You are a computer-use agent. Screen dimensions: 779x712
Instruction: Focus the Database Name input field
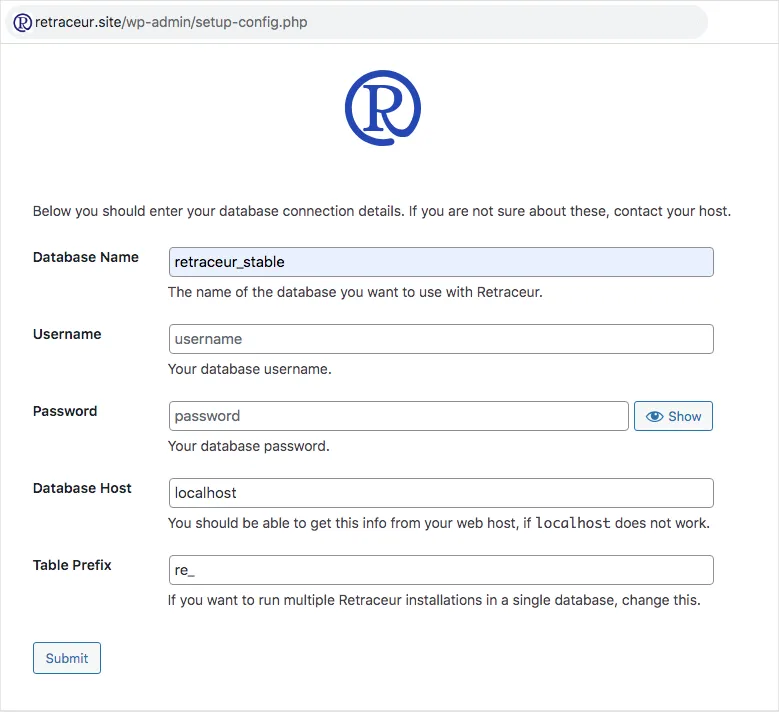click(441, 262)
